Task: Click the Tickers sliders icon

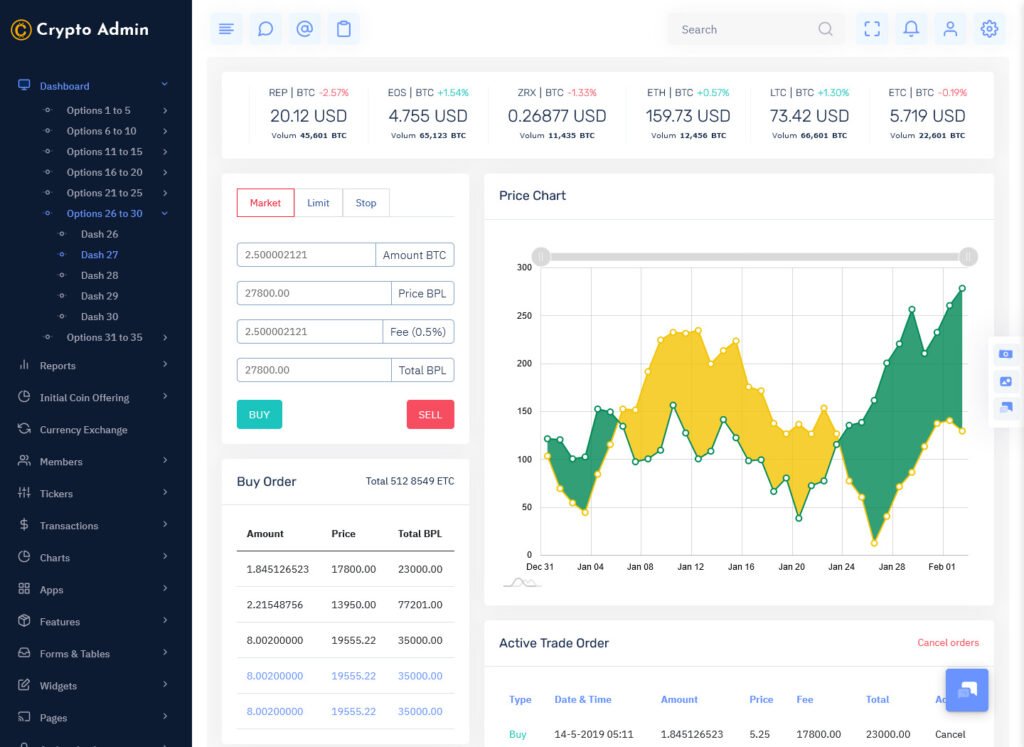Action: point(24,492)
